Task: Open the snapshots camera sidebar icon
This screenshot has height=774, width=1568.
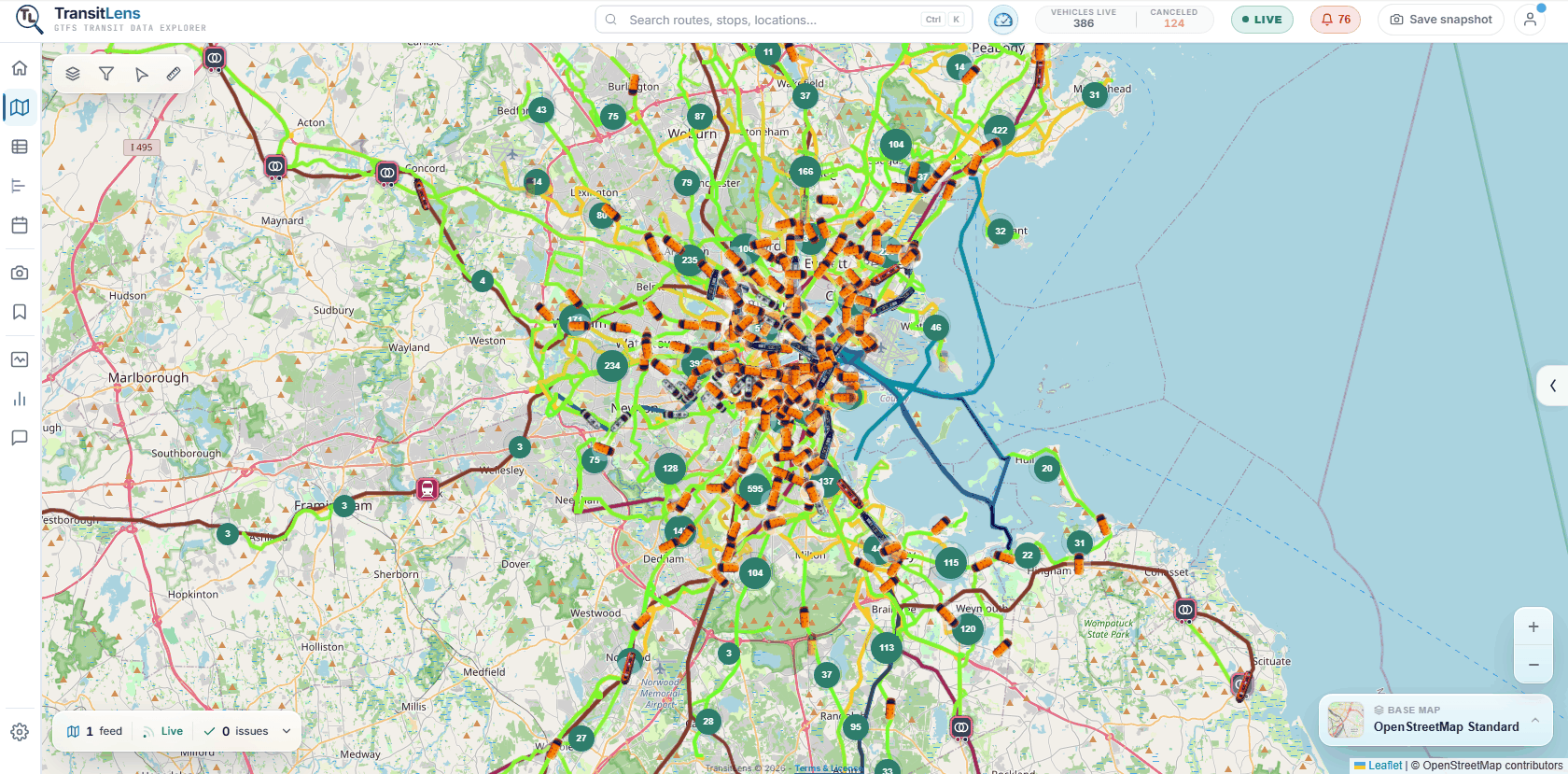Action: click(x=20, y=273)
